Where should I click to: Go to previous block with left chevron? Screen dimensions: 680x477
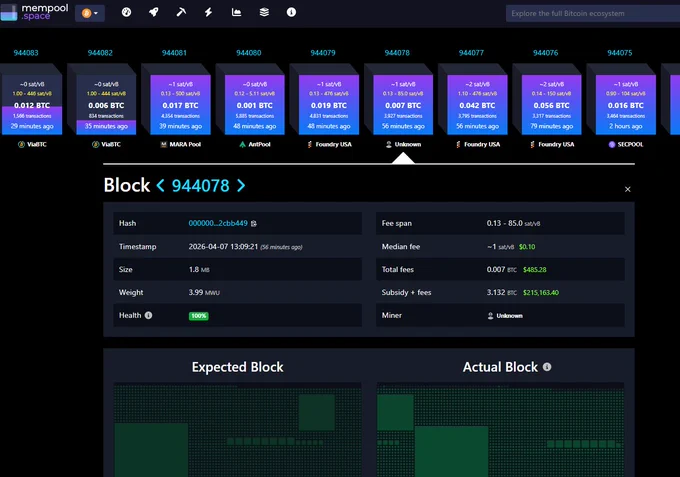(160, 186)
